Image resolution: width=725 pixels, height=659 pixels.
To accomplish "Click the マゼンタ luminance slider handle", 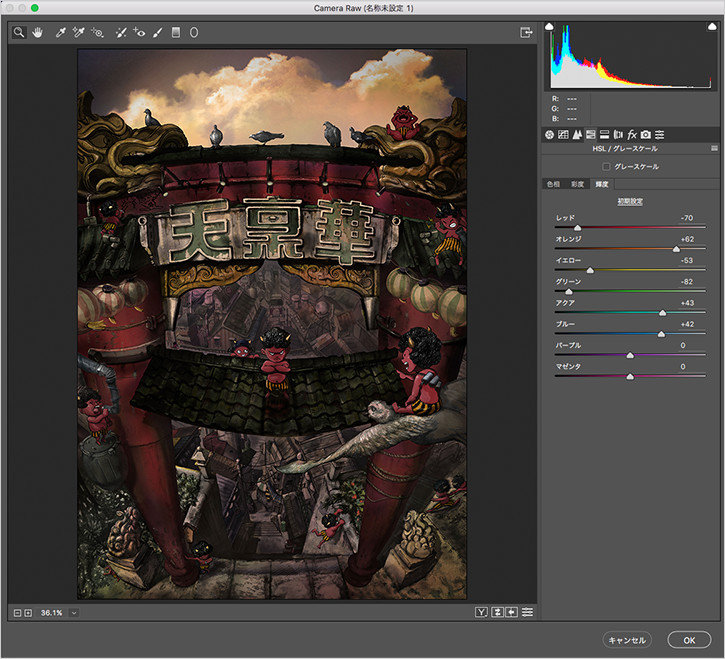I will click(630, 377).
